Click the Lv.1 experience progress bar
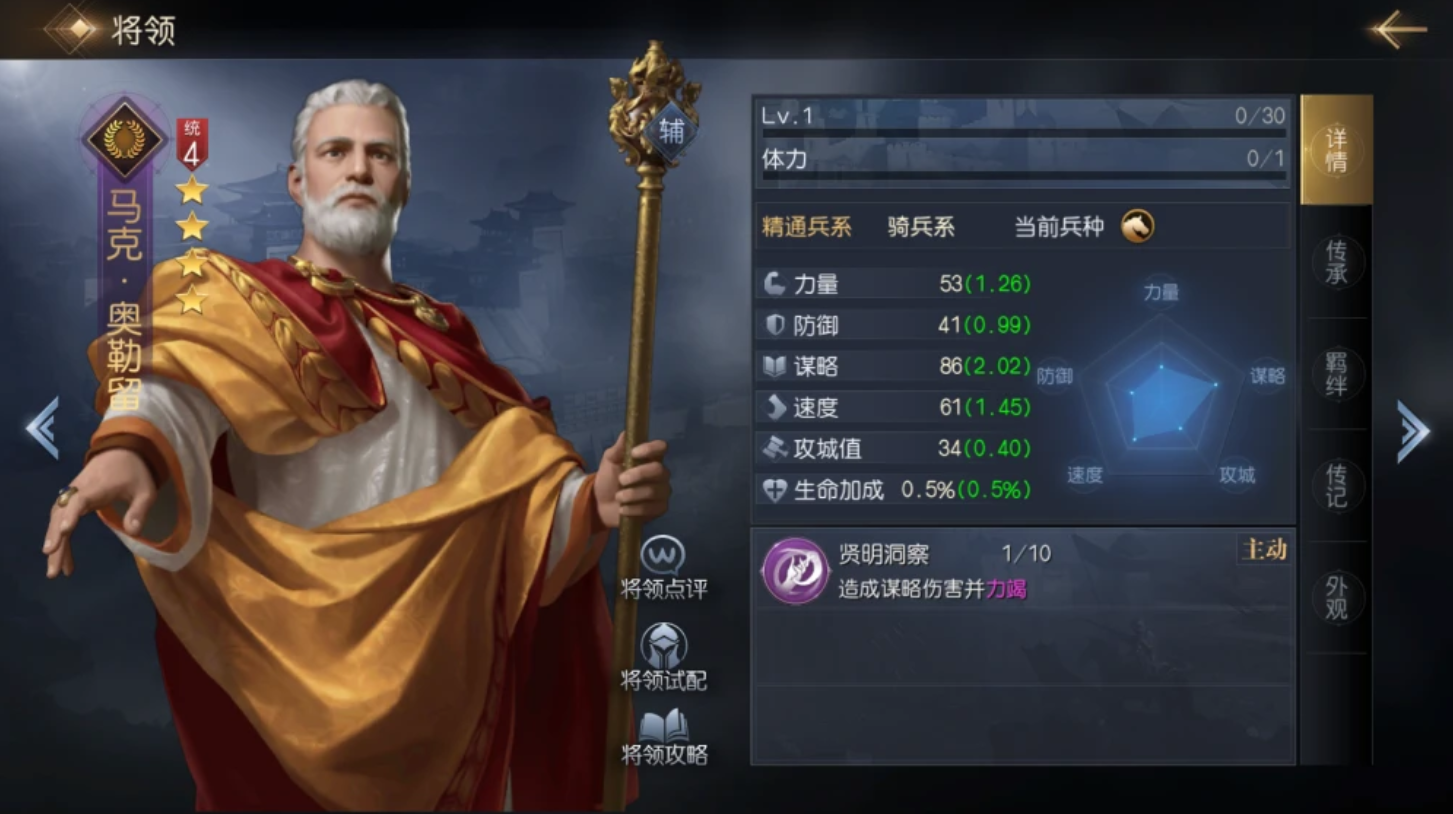 pyautogui.click(x=1023, y=132)
